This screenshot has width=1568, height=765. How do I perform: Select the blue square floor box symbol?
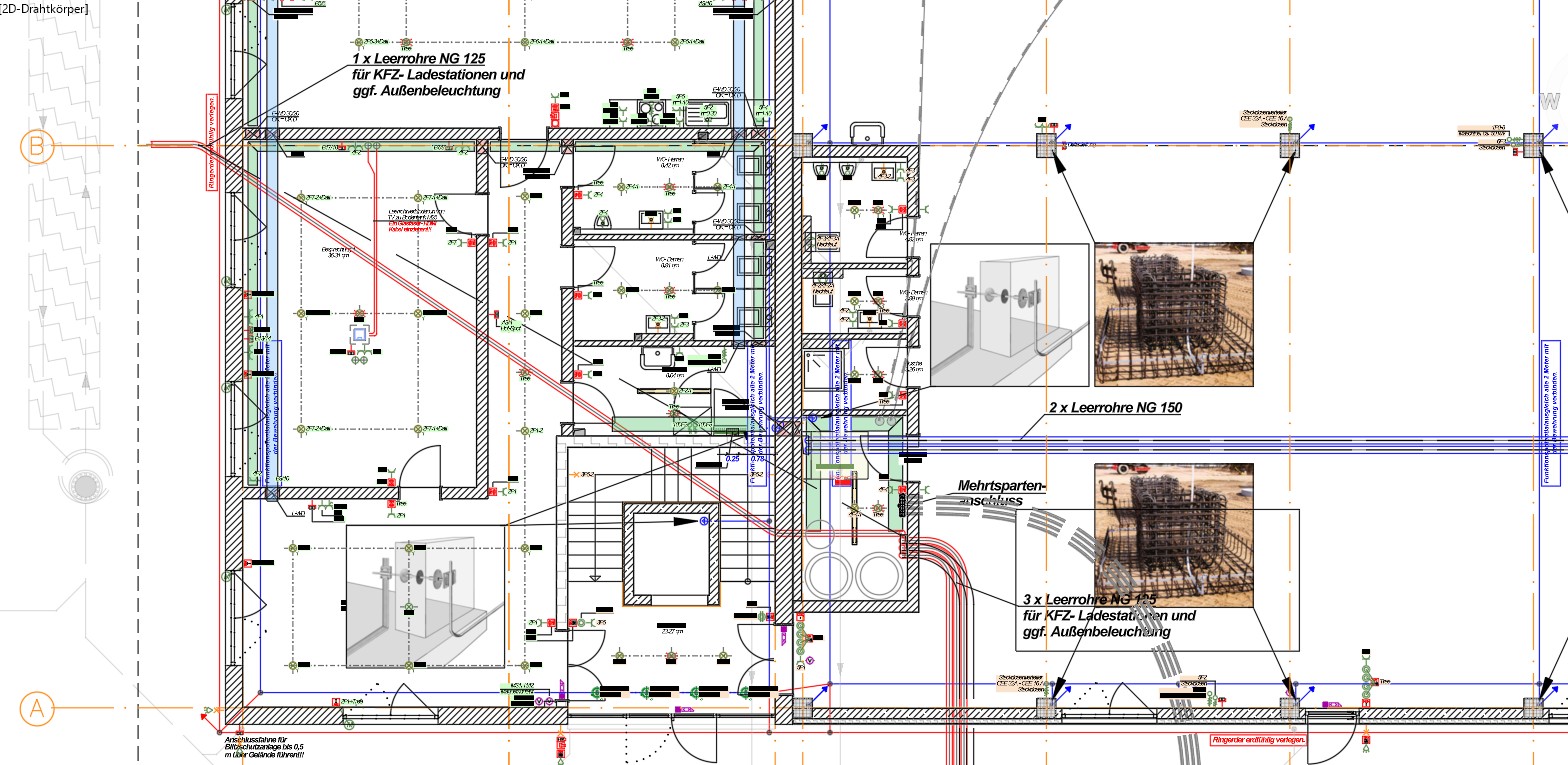[x=359, y=336]
